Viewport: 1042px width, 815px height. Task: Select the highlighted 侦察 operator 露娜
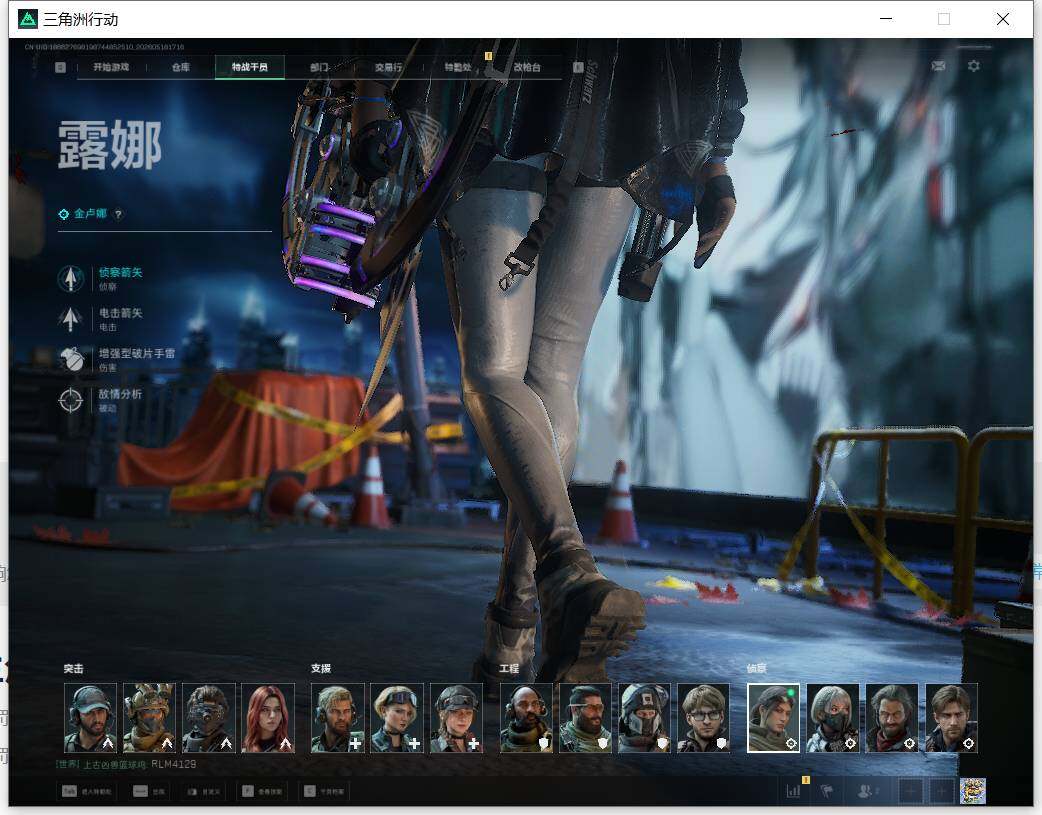pyautogui.click(x=774, y=718)
